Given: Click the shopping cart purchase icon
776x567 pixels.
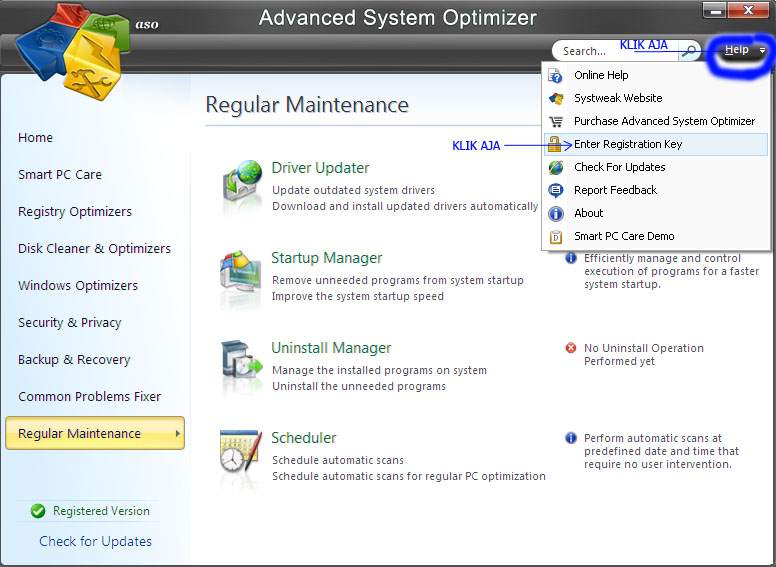Looking at the screenshot, I should [x=556, y=121].
